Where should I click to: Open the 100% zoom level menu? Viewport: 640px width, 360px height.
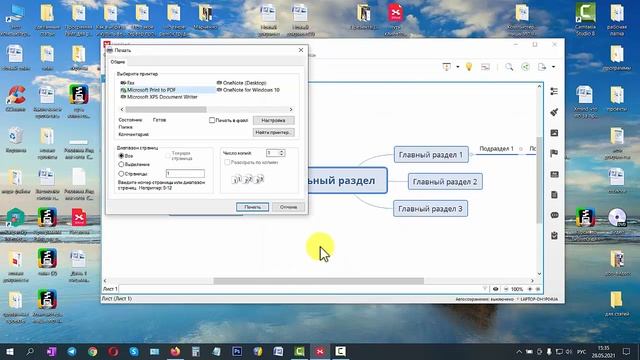[517, 289]
